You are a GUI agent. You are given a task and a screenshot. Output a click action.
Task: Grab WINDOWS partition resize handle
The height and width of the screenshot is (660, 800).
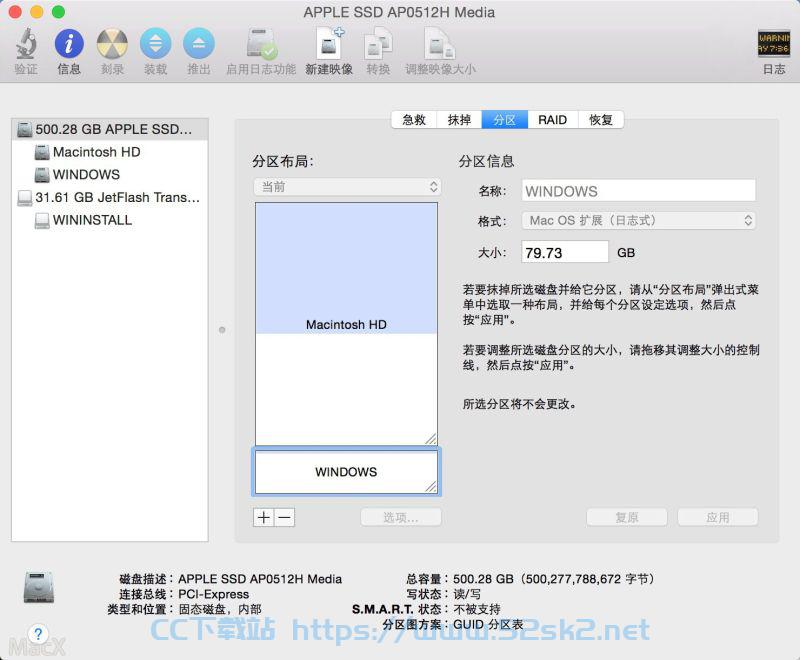click(431, 487)
